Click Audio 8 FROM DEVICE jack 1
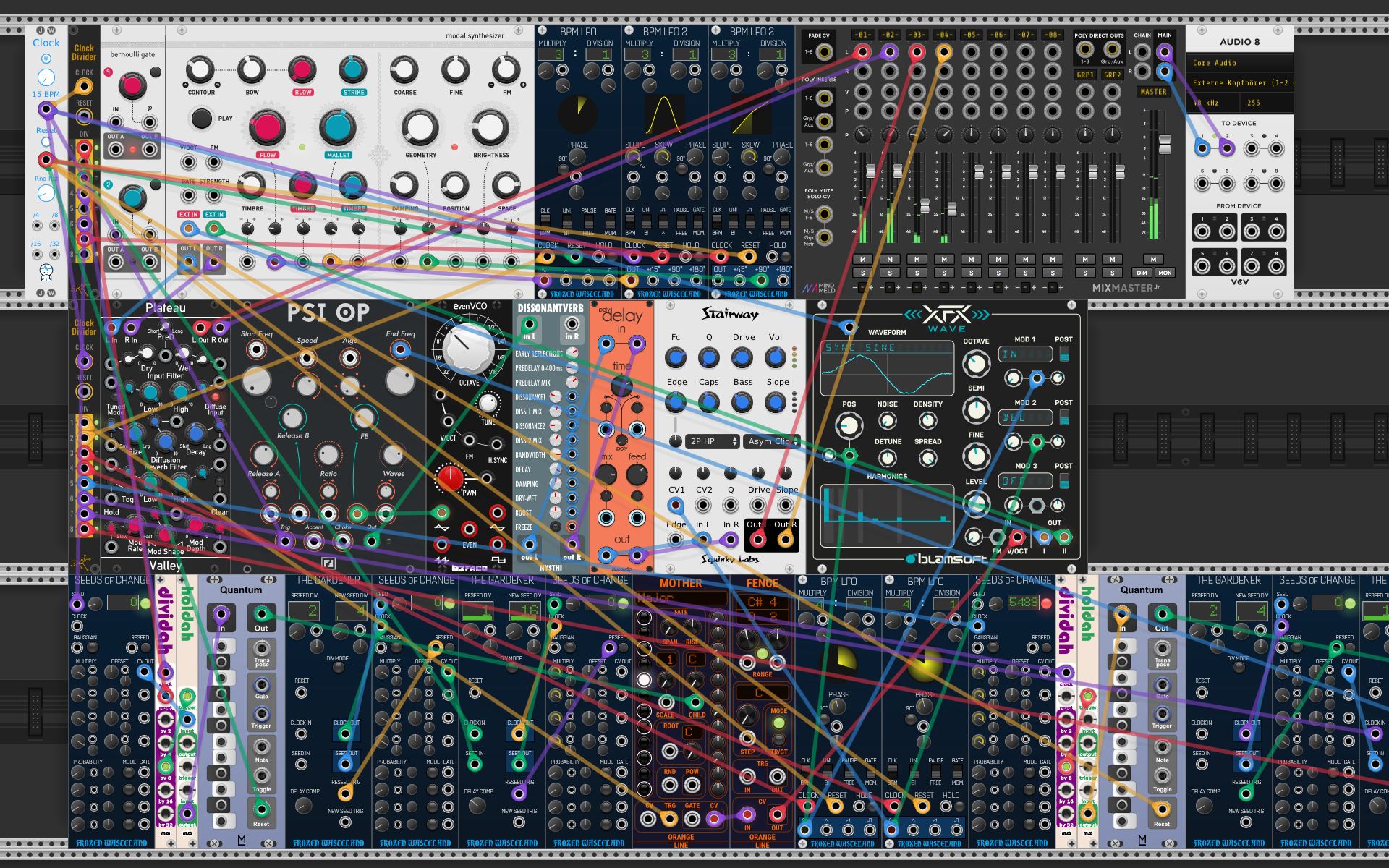 click(1202, 231)
